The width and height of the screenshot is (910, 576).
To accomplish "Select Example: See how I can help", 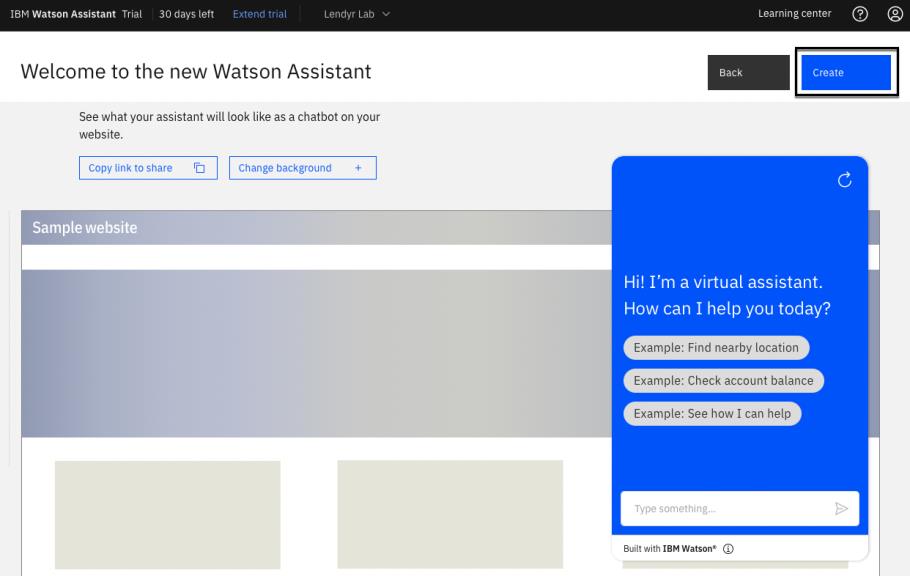I will (x=712, y=414).
